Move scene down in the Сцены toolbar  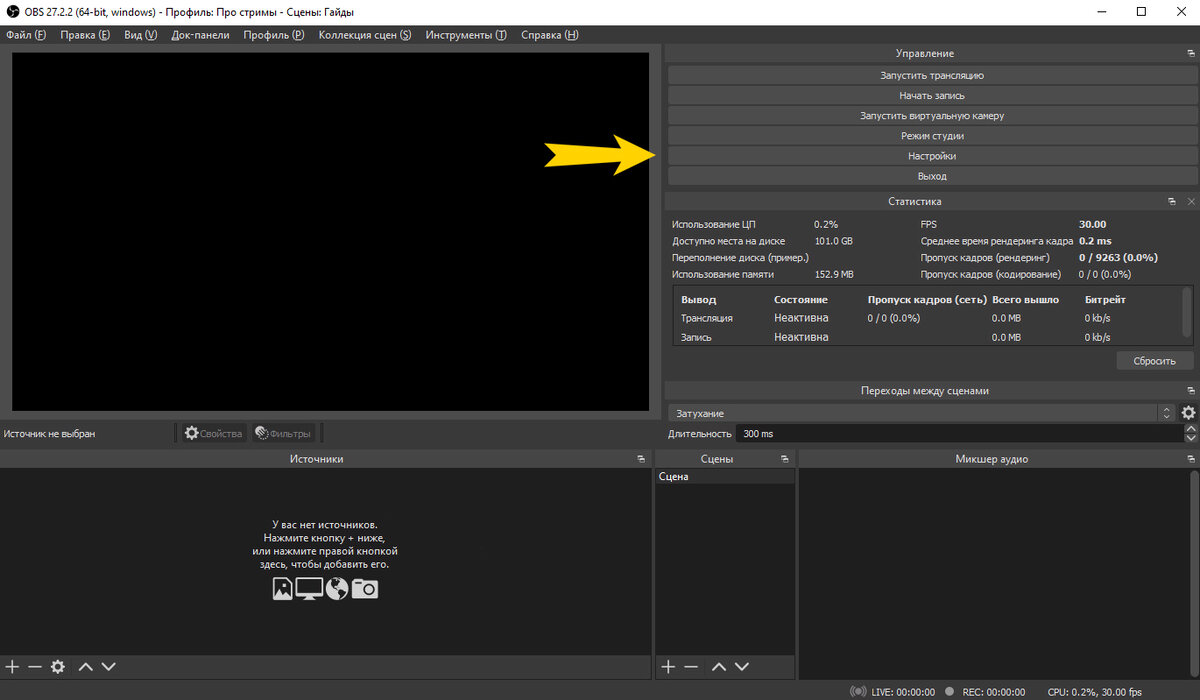tap(742, 667)
